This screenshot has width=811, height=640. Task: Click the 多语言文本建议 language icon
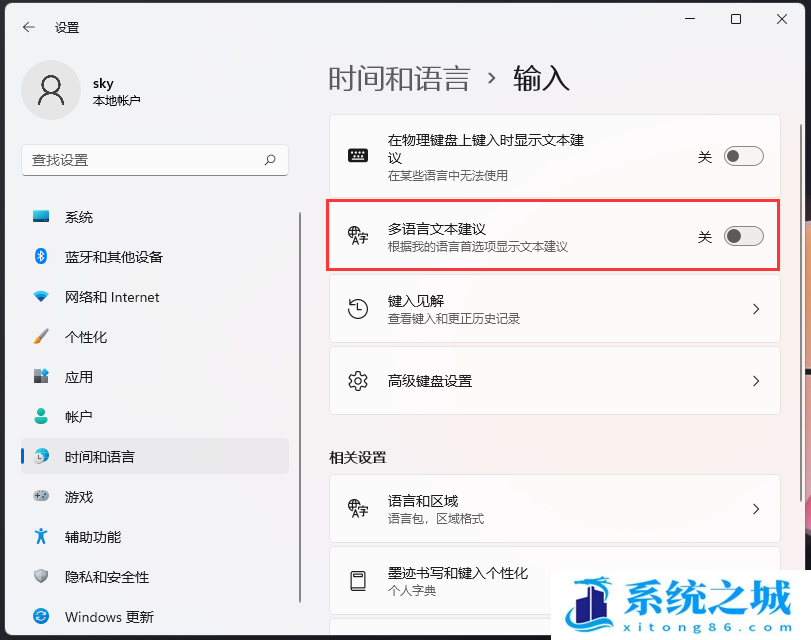[358, 235]
